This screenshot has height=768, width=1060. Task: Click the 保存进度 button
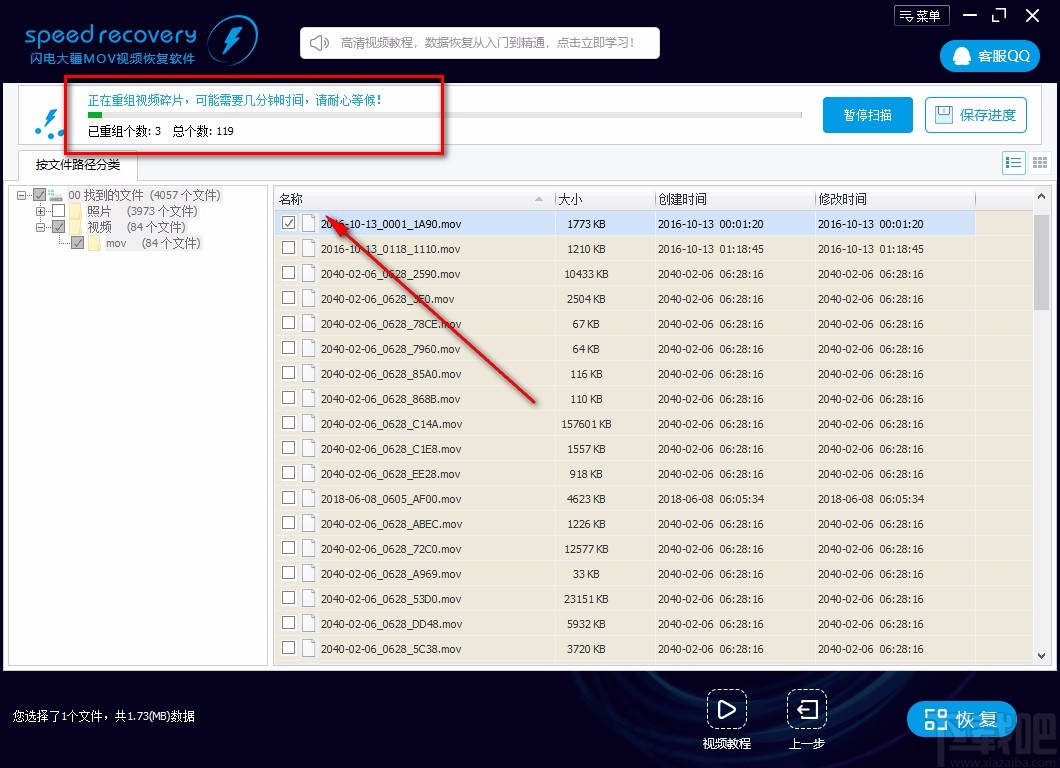point(976,115)
